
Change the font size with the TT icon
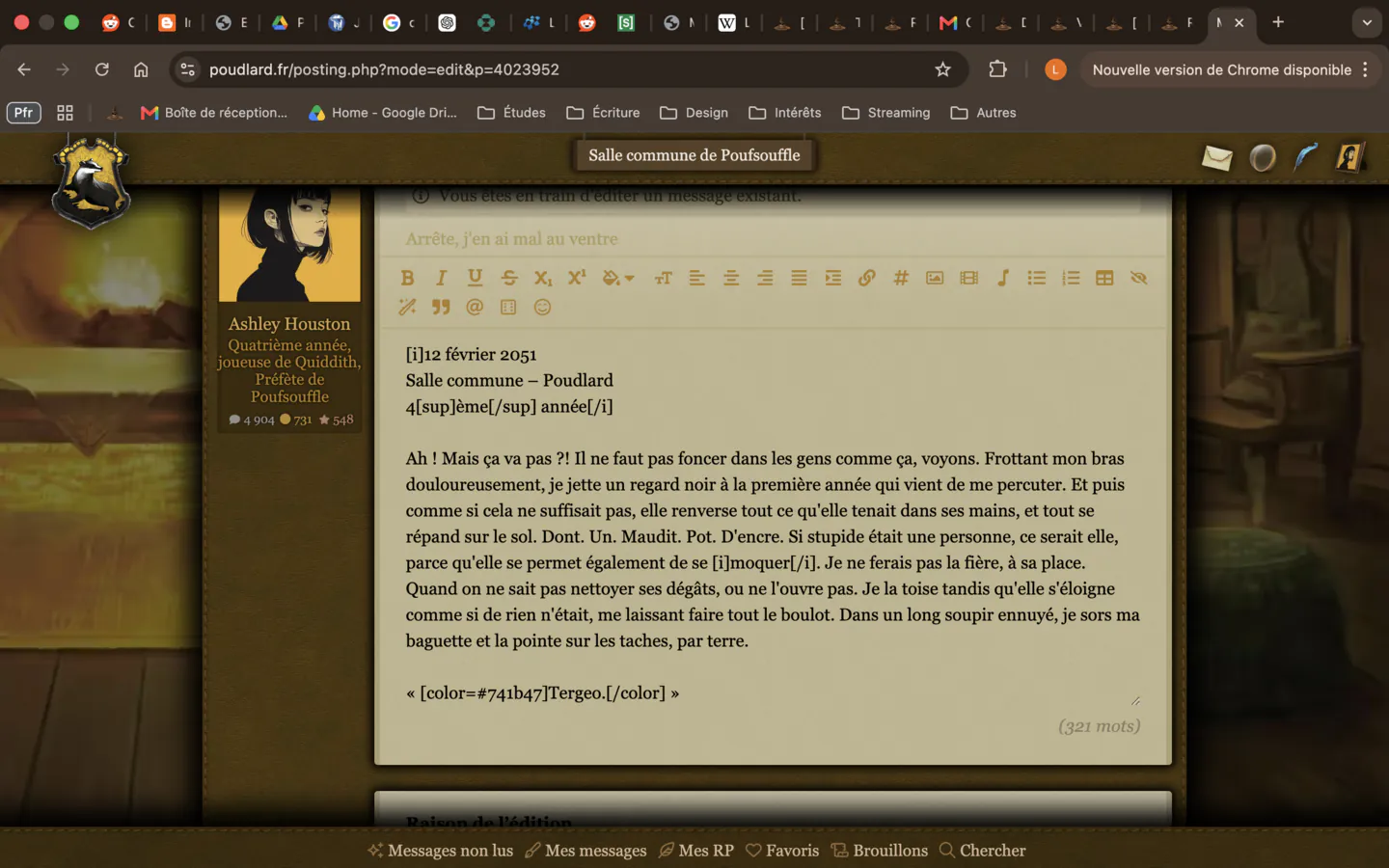(x=663, y=278)
